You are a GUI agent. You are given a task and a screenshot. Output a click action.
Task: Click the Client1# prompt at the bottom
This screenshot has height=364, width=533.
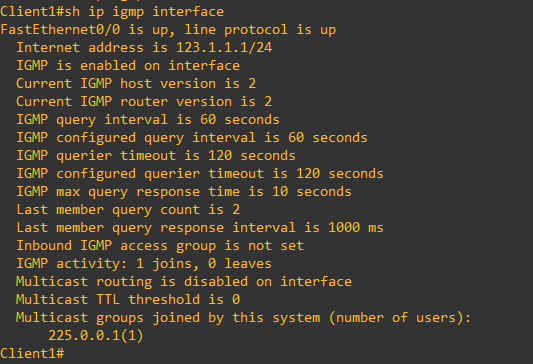pyautogui.click(x=32, y=353)
